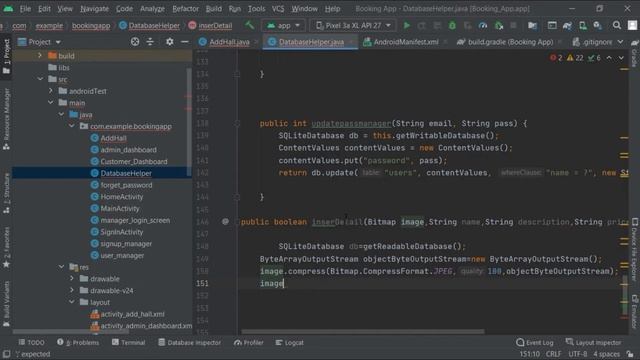
Task: Open the Refactor menu
Action: tap(185, 9)
